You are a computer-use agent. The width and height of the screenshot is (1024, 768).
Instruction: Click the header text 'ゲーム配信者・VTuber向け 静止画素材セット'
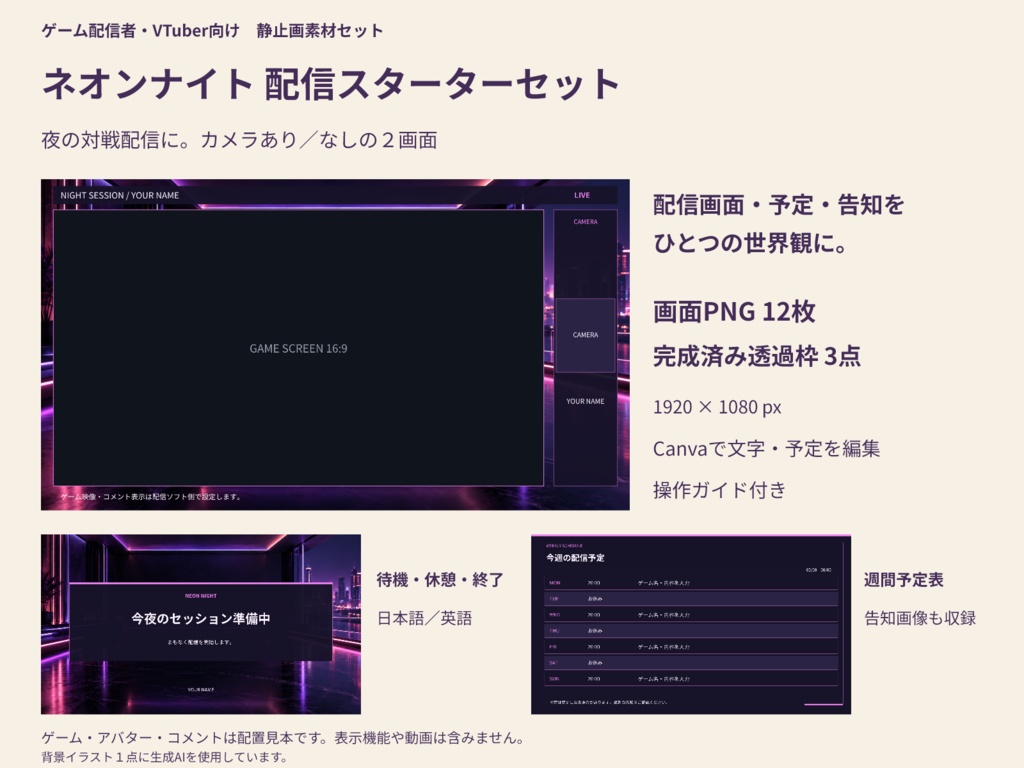point(212,31)
